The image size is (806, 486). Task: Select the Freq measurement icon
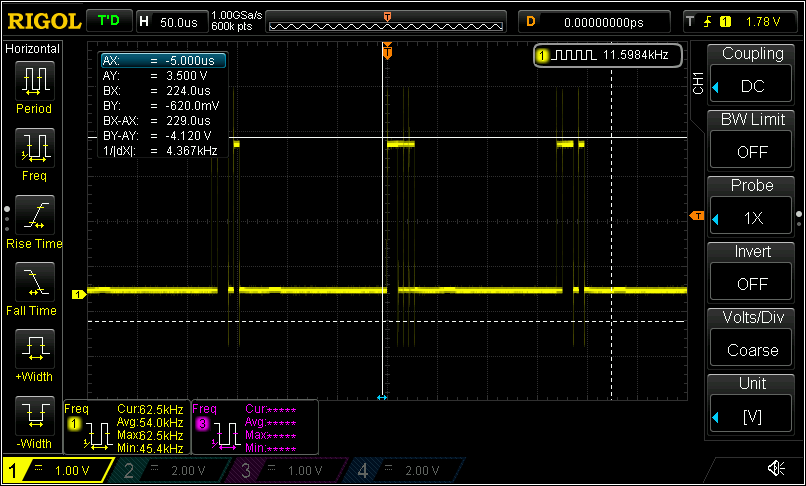pyautogui.click(x=35, y=148)
